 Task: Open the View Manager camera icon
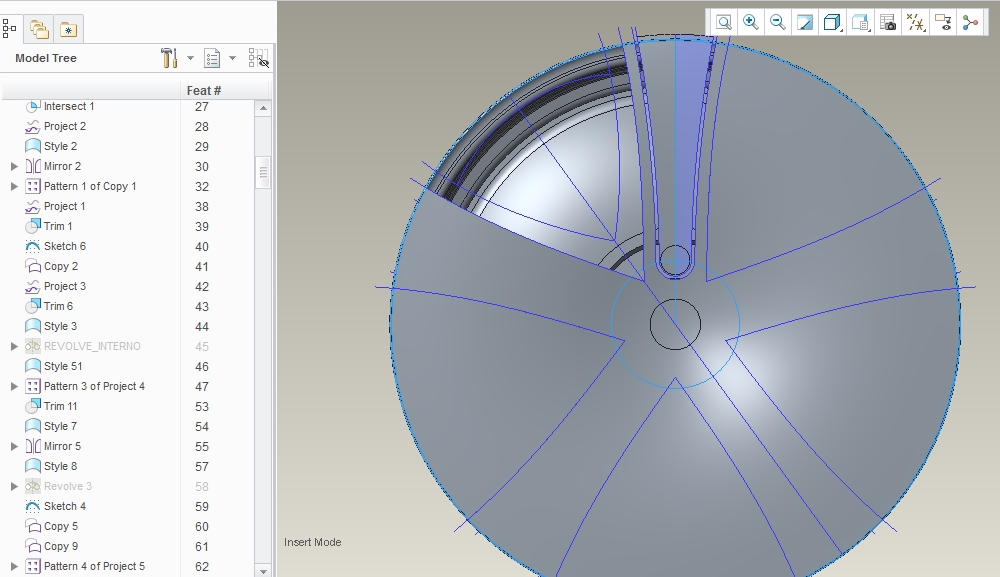888,23
